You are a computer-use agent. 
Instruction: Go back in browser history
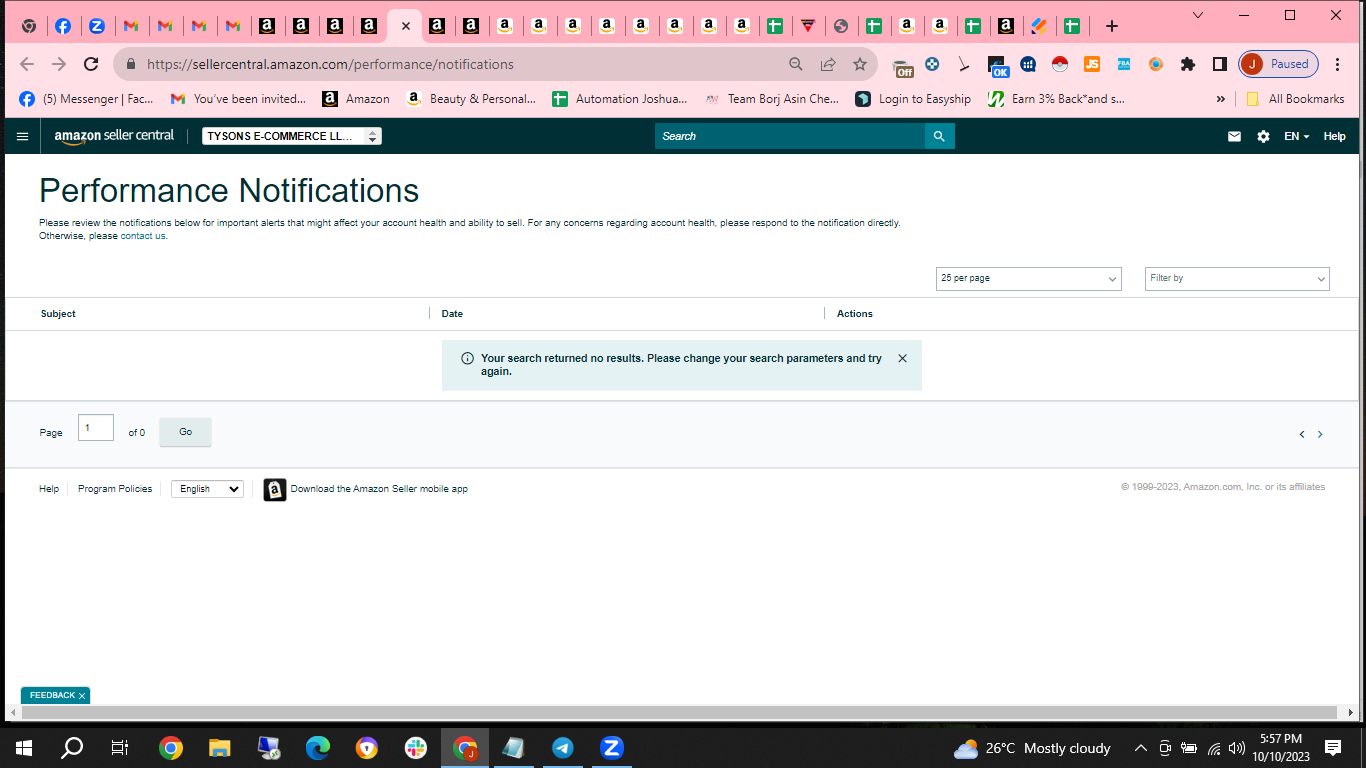pyautogui.click(x=27, y=64)
